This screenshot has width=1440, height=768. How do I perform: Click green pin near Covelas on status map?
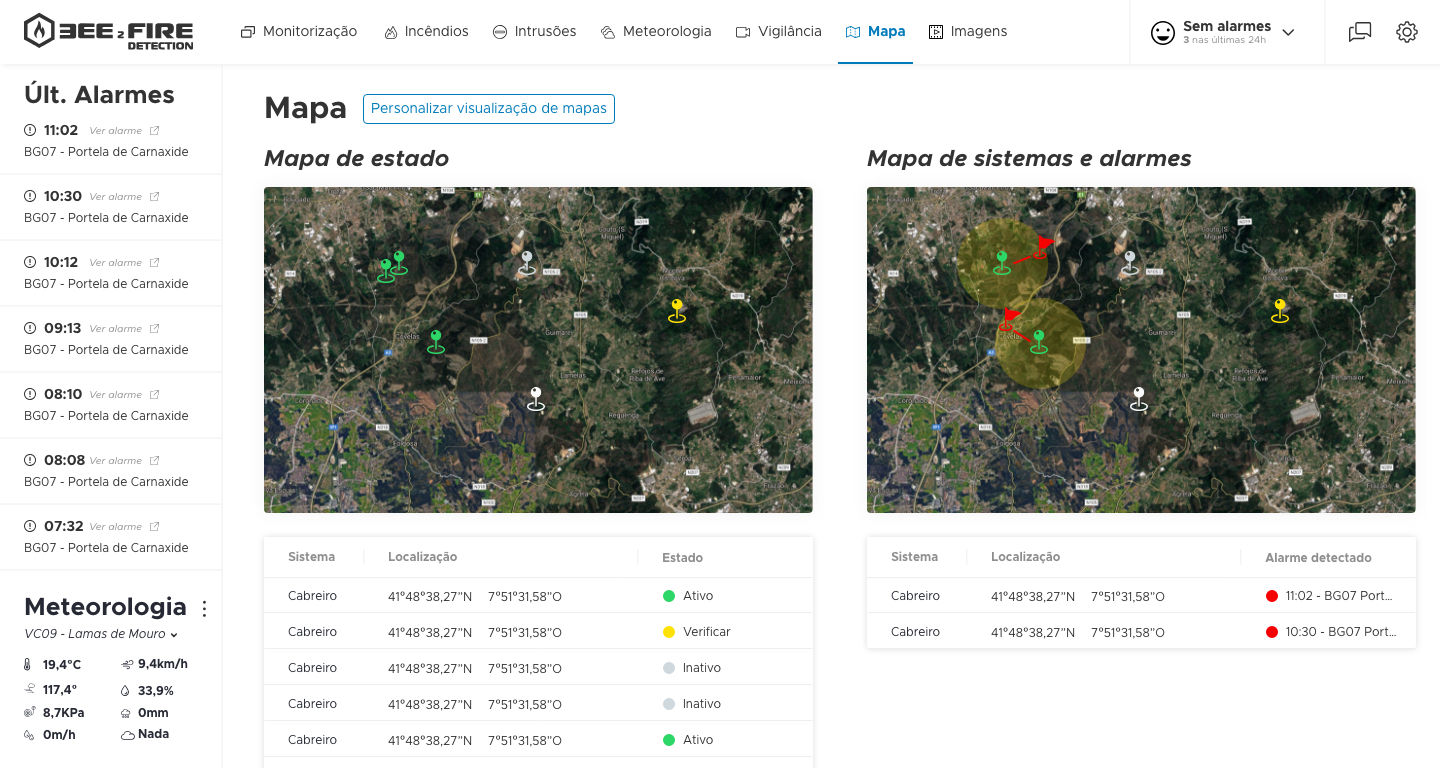click(436, 341)
